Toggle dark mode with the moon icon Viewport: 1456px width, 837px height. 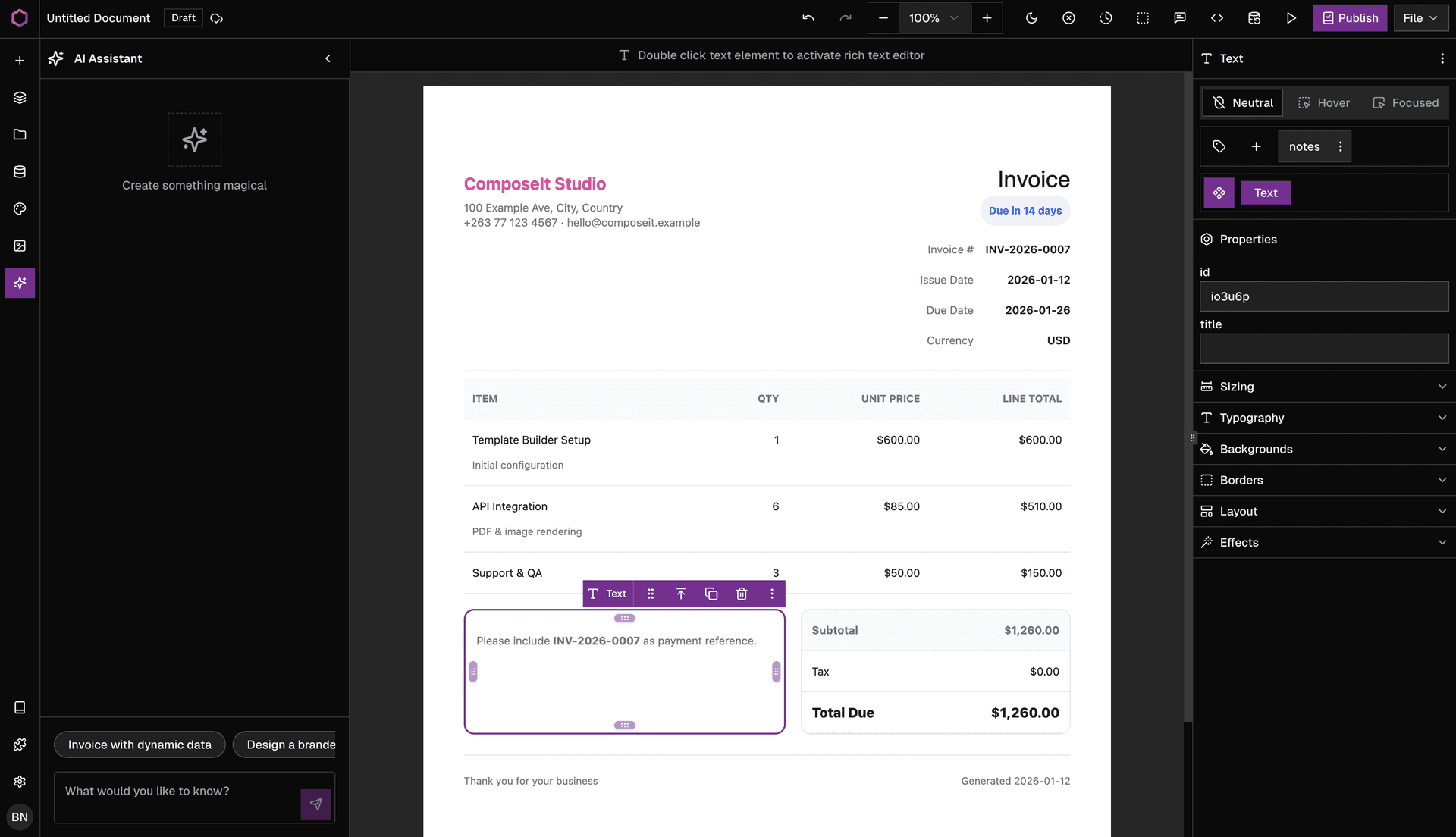tap(1032, 17)
